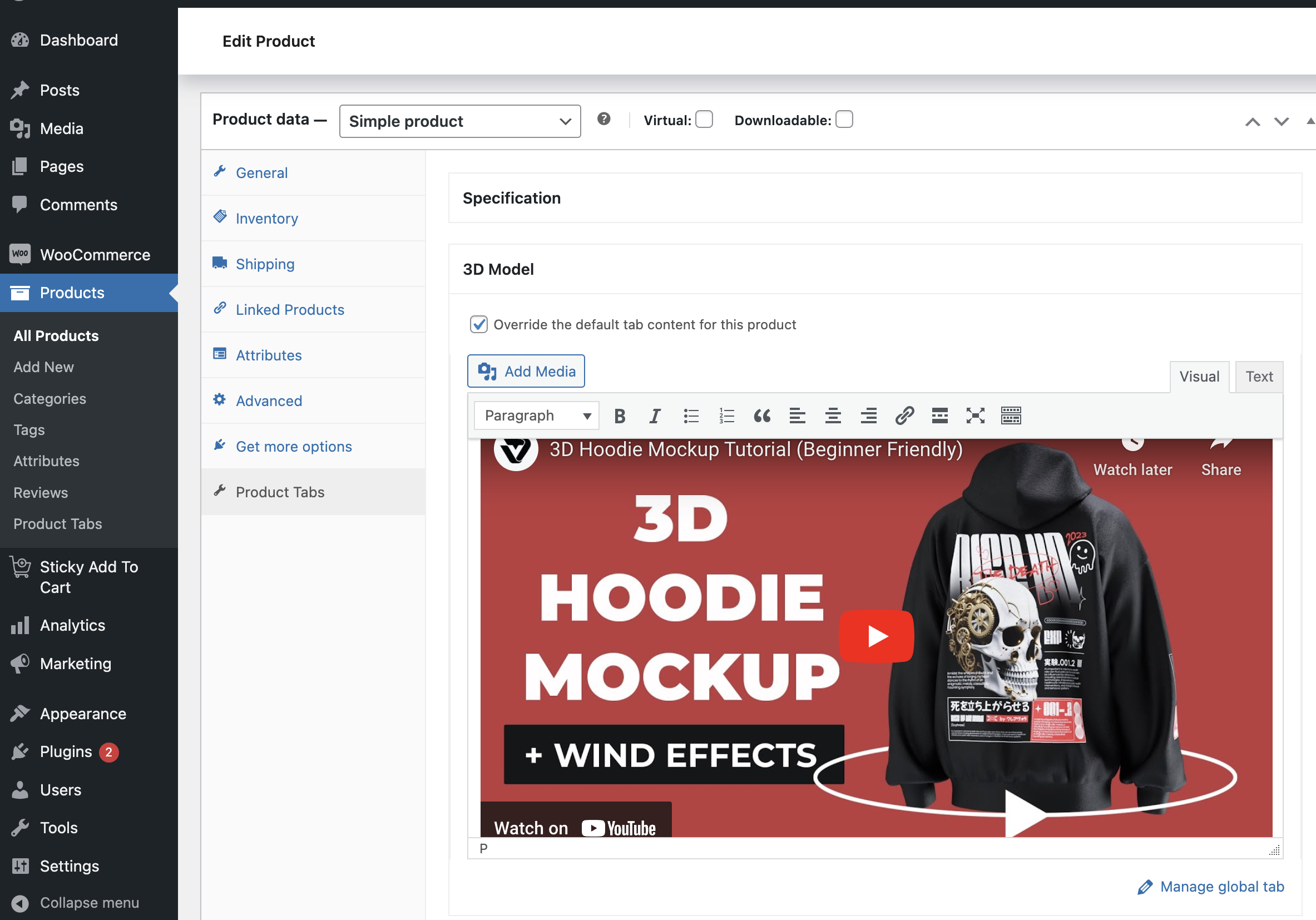Click the editor resize handle
Image resolution: width=1316 pixels, height=920 pixels.
[x=1274, y=850]
